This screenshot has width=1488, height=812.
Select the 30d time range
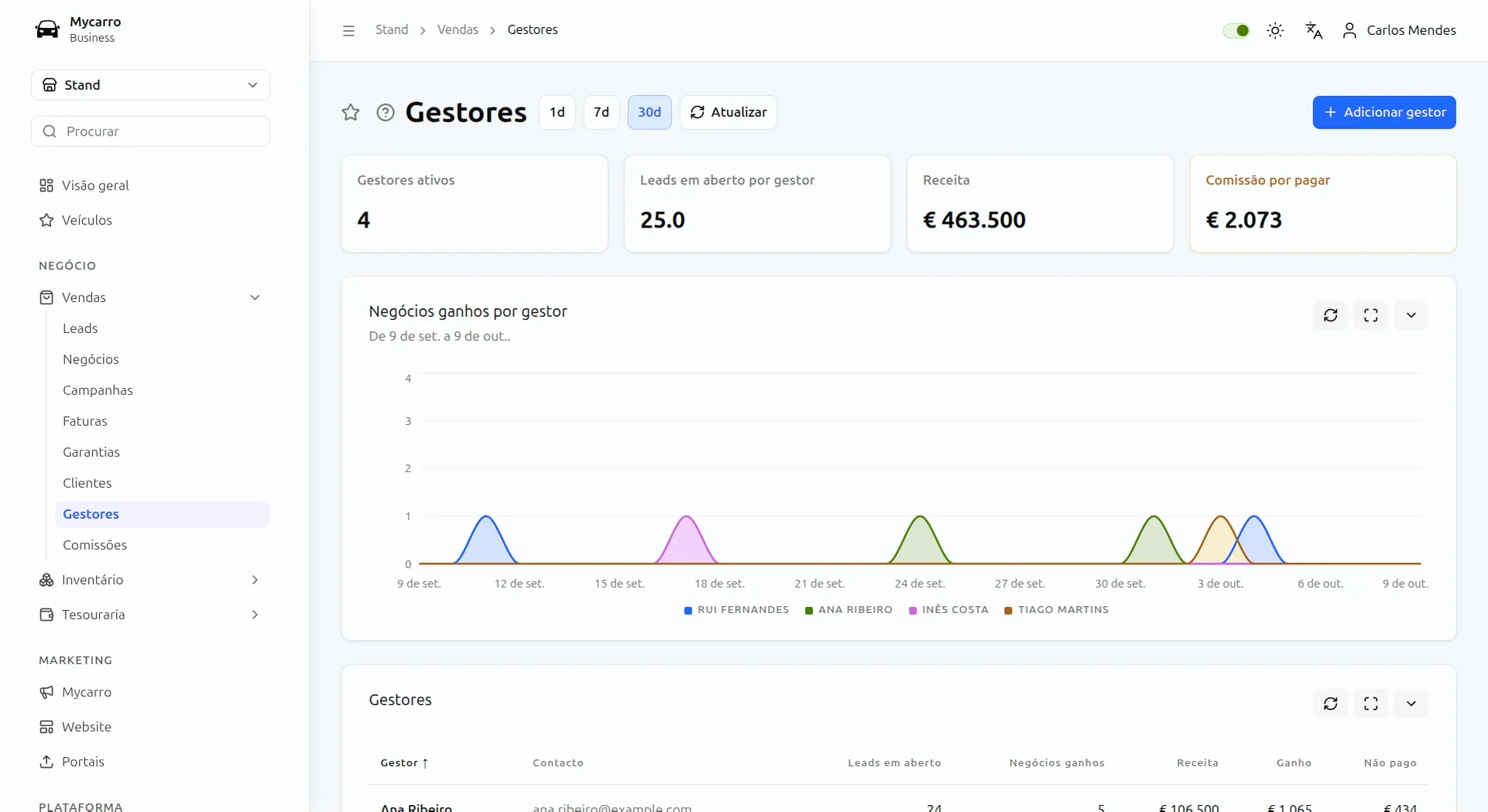(x=650, y=112)
